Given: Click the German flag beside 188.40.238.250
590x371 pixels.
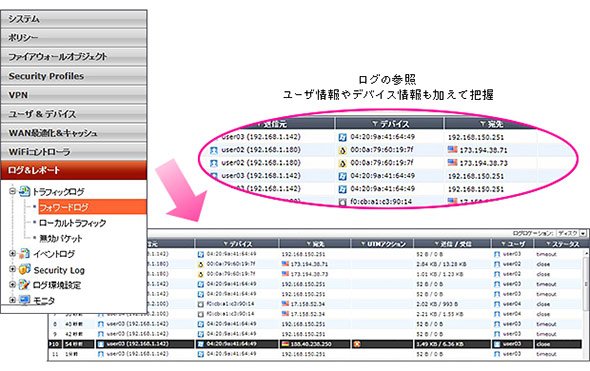Looking at the screenshot, I should (x=285, y=344).
